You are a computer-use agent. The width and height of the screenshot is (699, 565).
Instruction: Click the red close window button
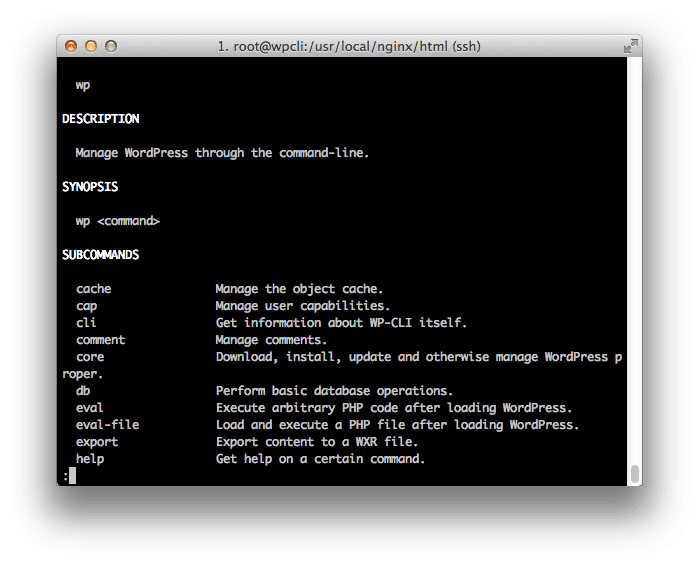click(x=71, y=46)
